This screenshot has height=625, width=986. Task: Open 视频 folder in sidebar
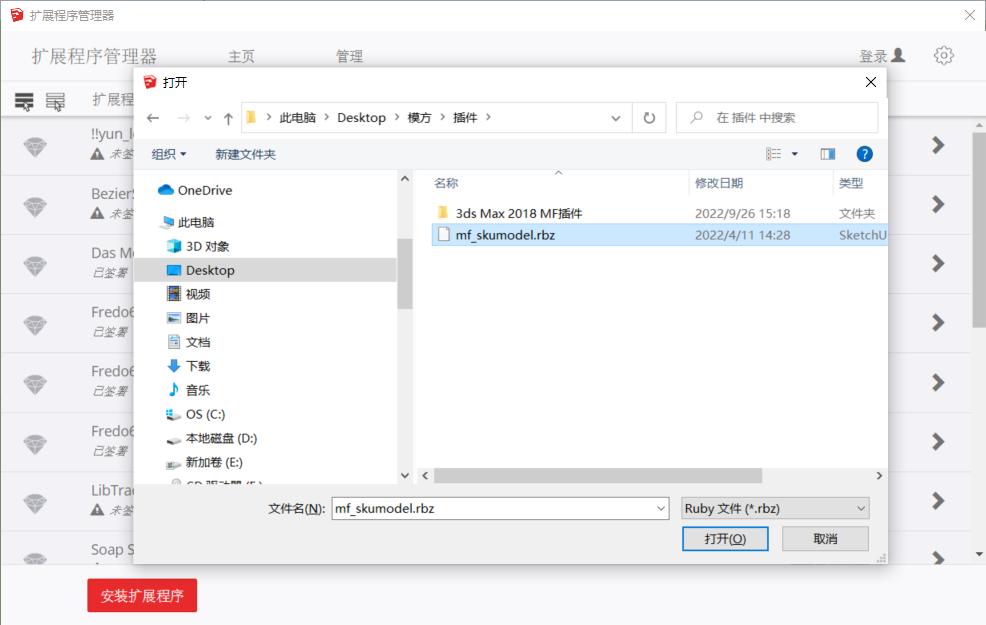[x=188, y=294]
